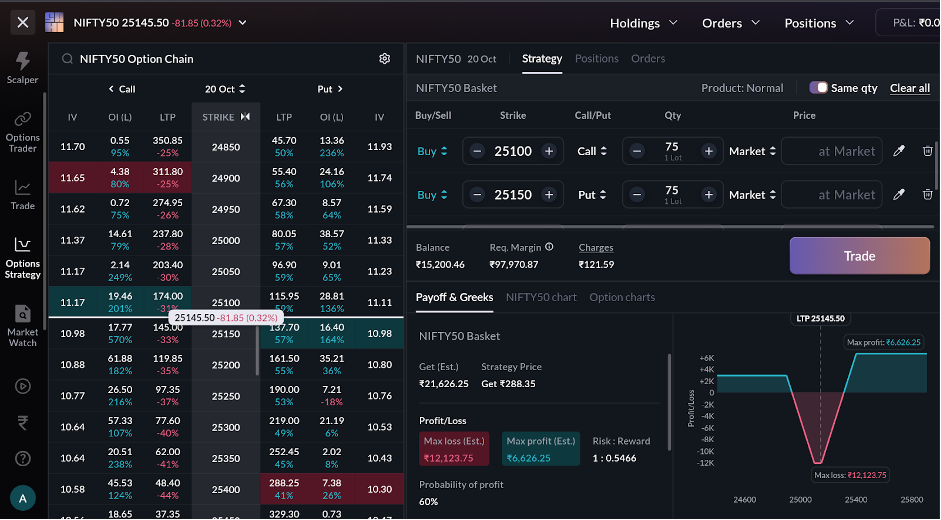This screenshot has width=941, height=520.
Task: Open the NIFTY50 chart tab
Action: coord(541,297)
